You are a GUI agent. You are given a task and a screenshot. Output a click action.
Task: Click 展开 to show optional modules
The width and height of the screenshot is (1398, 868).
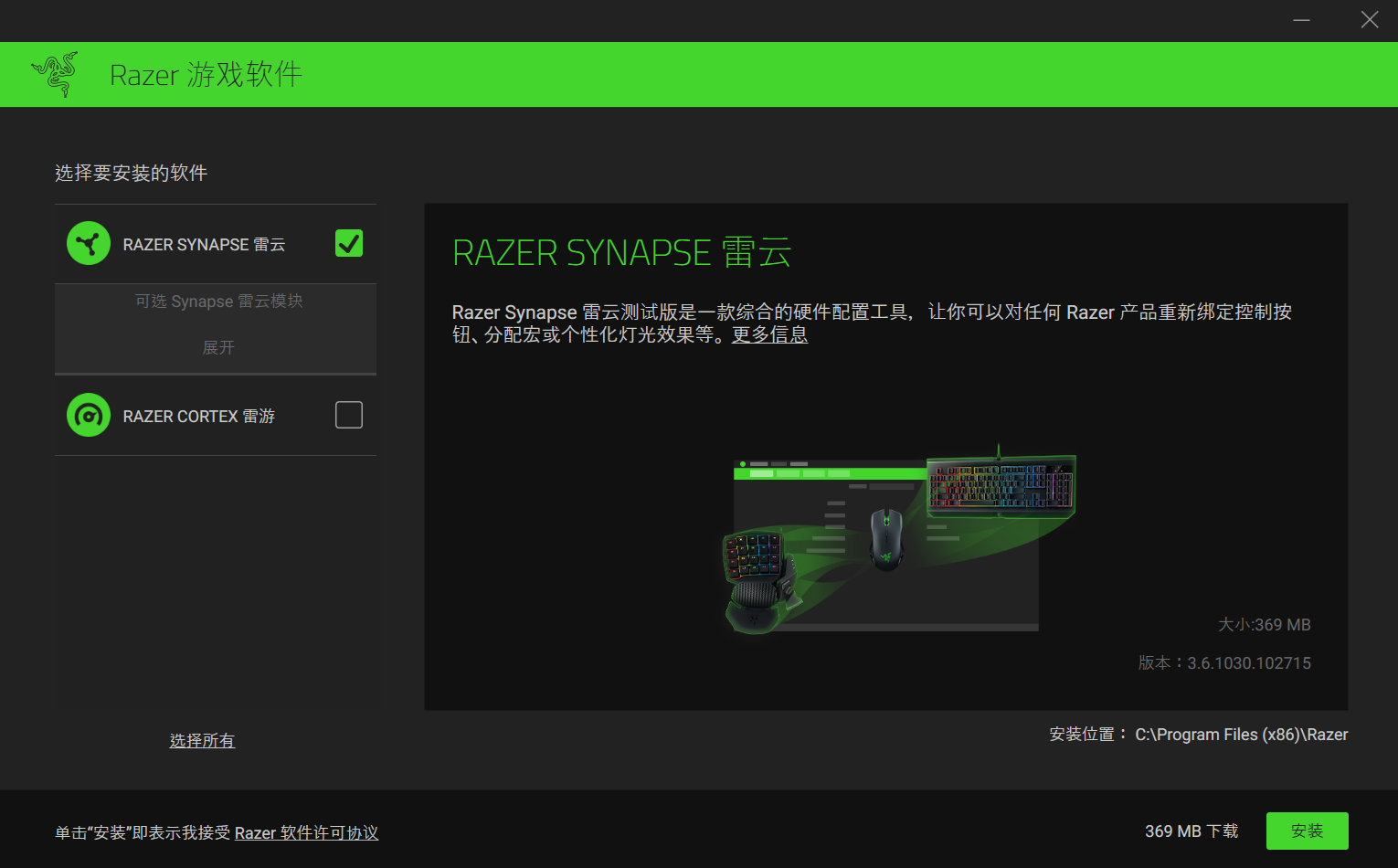217,347
